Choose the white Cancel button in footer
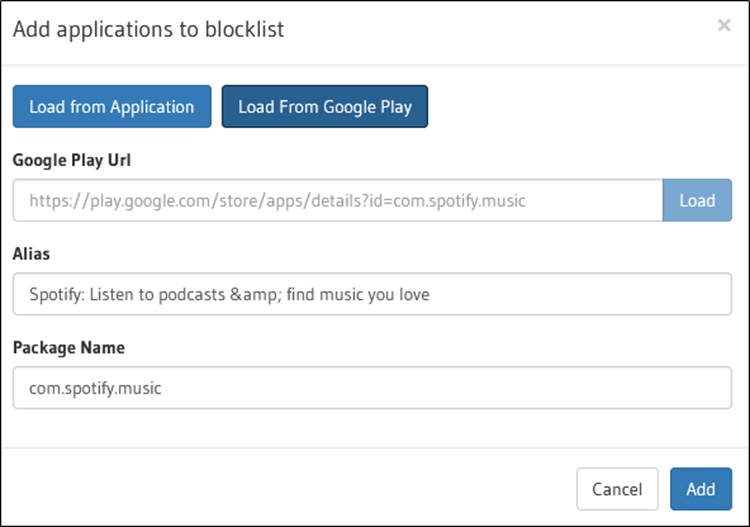The image size is (750, 527). (617, 489)
